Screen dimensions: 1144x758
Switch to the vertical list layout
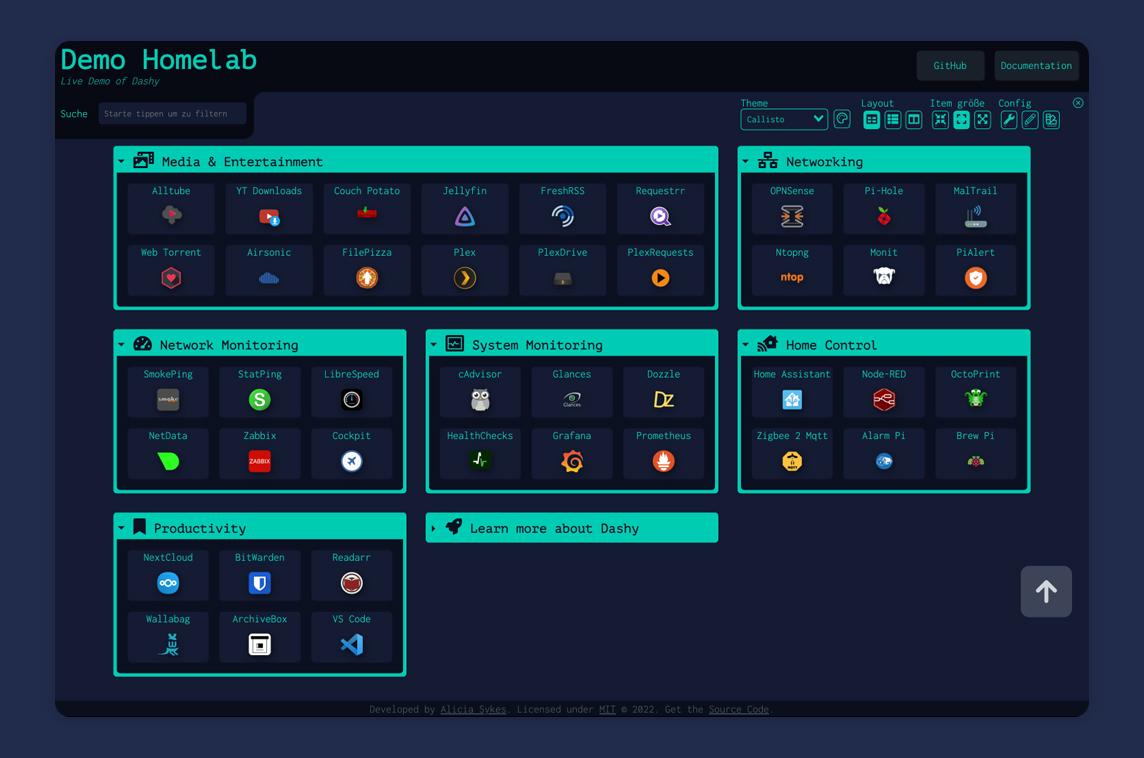892,120
